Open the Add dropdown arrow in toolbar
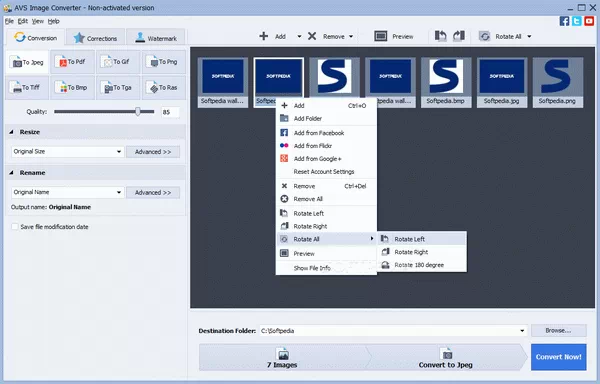Image resolution: width=600 pixels, height=384 pixels. click(299, 36)
